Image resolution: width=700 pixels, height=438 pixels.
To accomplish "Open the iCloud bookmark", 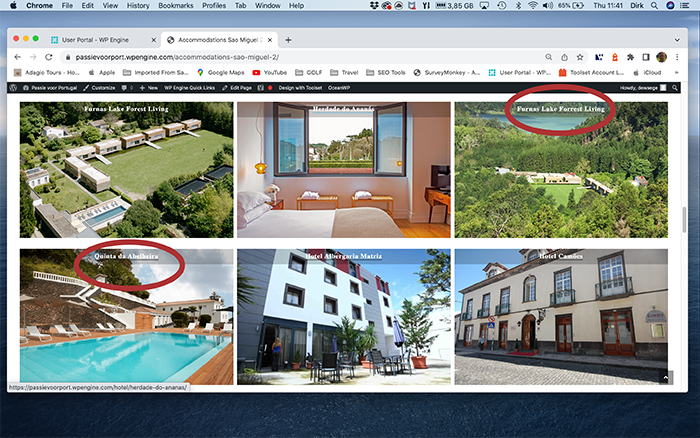I will click(647, 72).
